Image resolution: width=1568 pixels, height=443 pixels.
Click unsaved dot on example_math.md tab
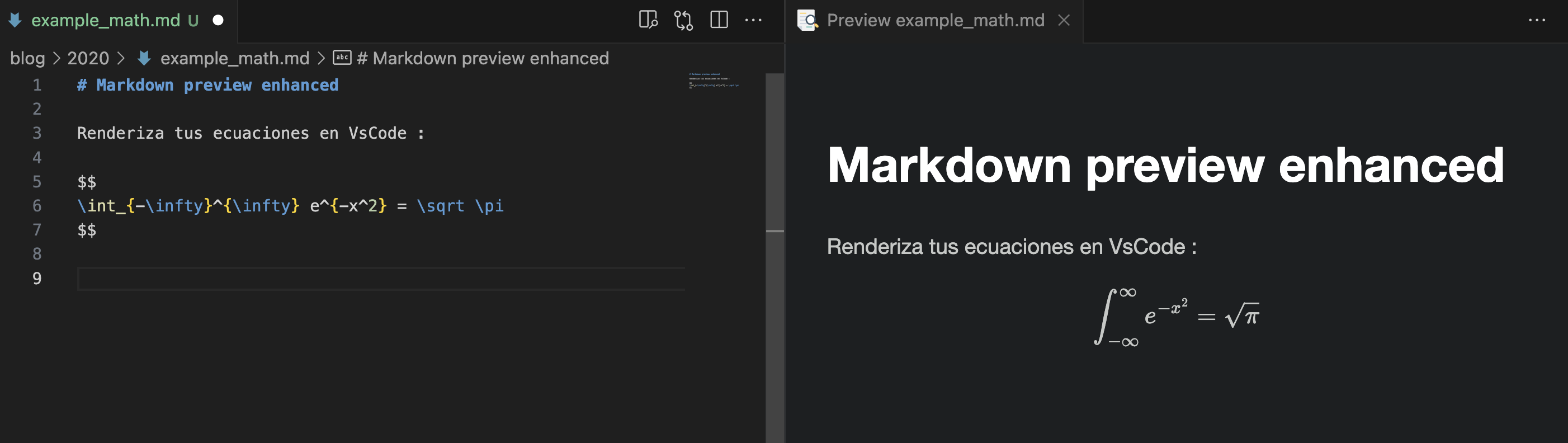[x=218, y=20]
